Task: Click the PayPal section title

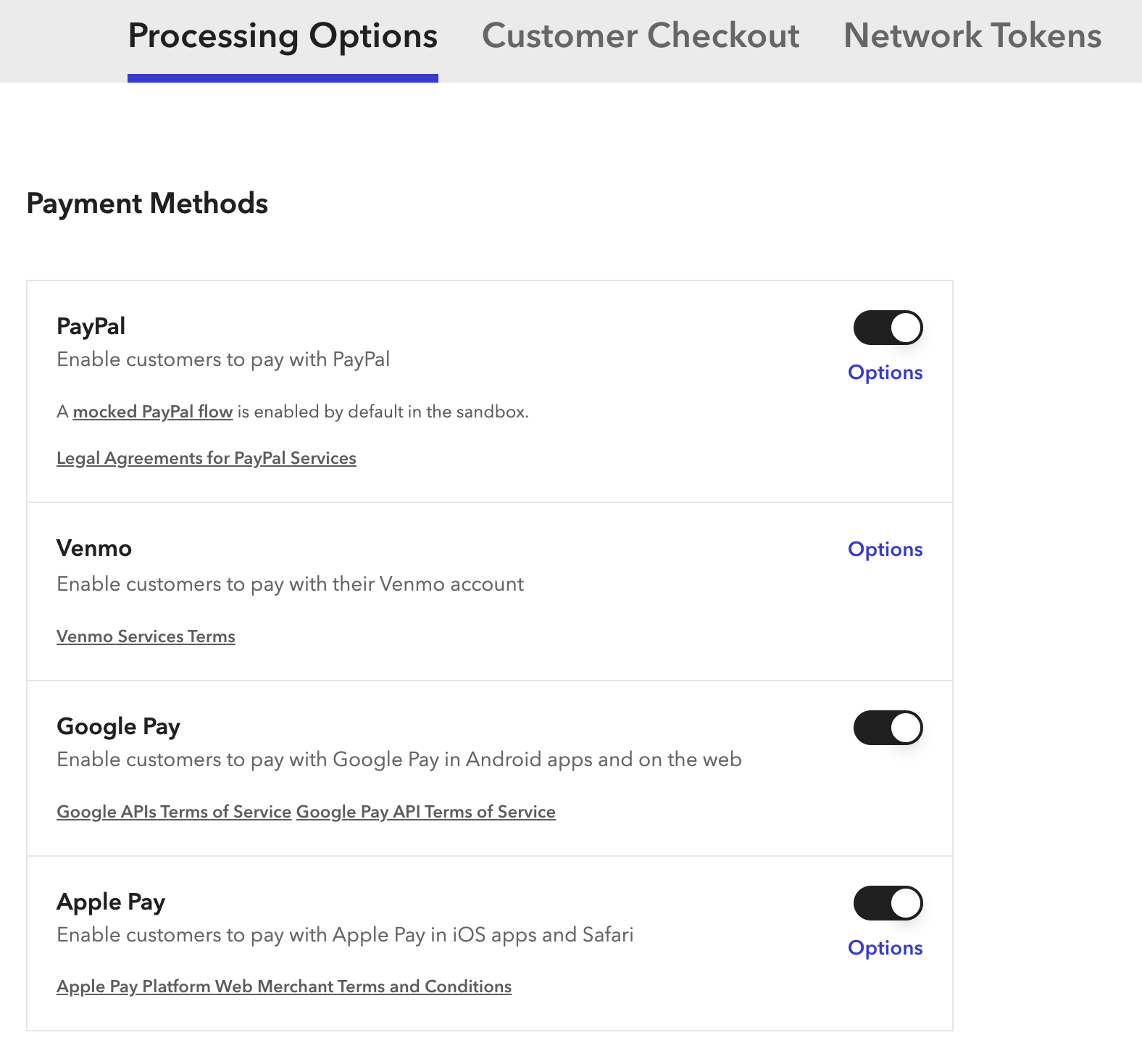Action: click(91, 326)
